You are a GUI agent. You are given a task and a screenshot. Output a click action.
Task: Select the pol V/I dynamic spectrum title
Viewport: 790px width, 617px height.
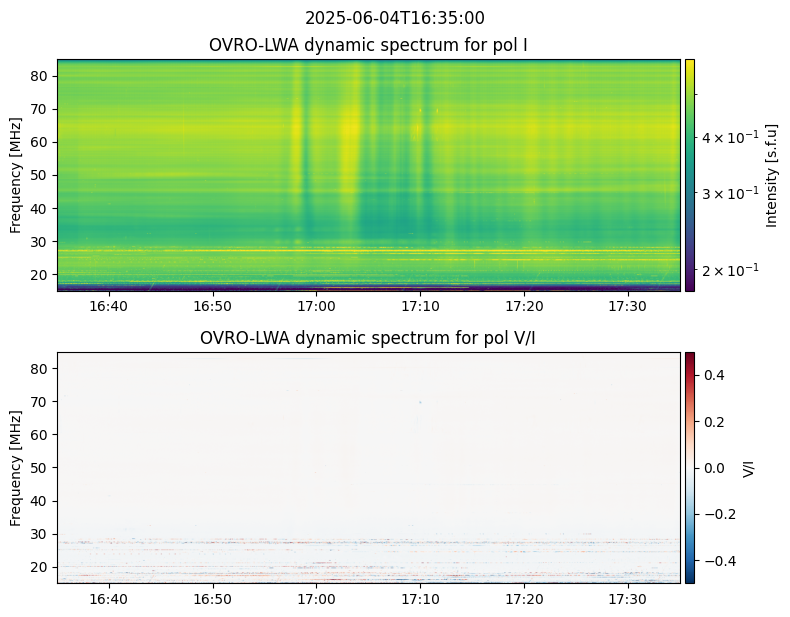368,338
